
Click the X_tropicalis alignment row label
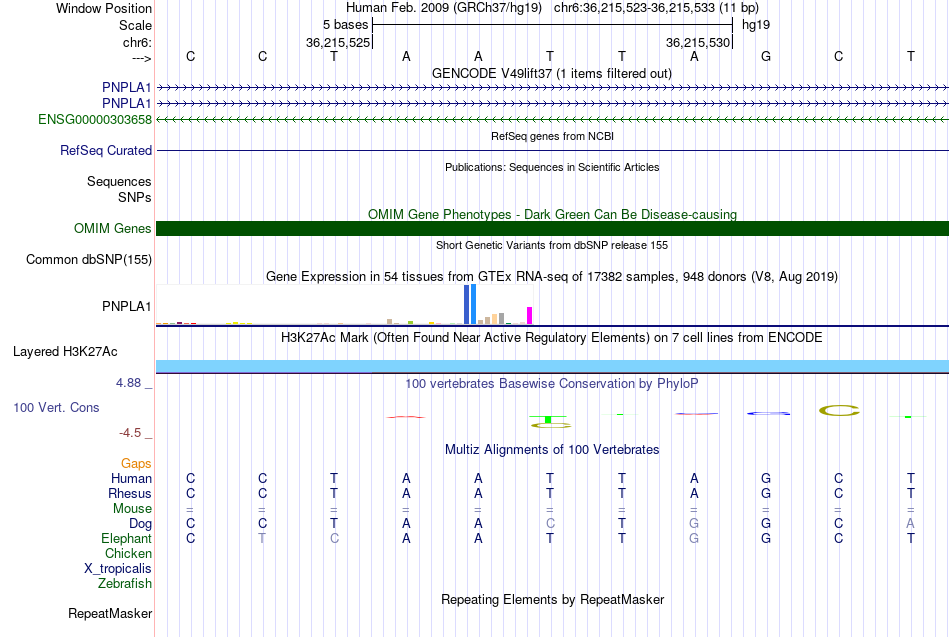118,569
